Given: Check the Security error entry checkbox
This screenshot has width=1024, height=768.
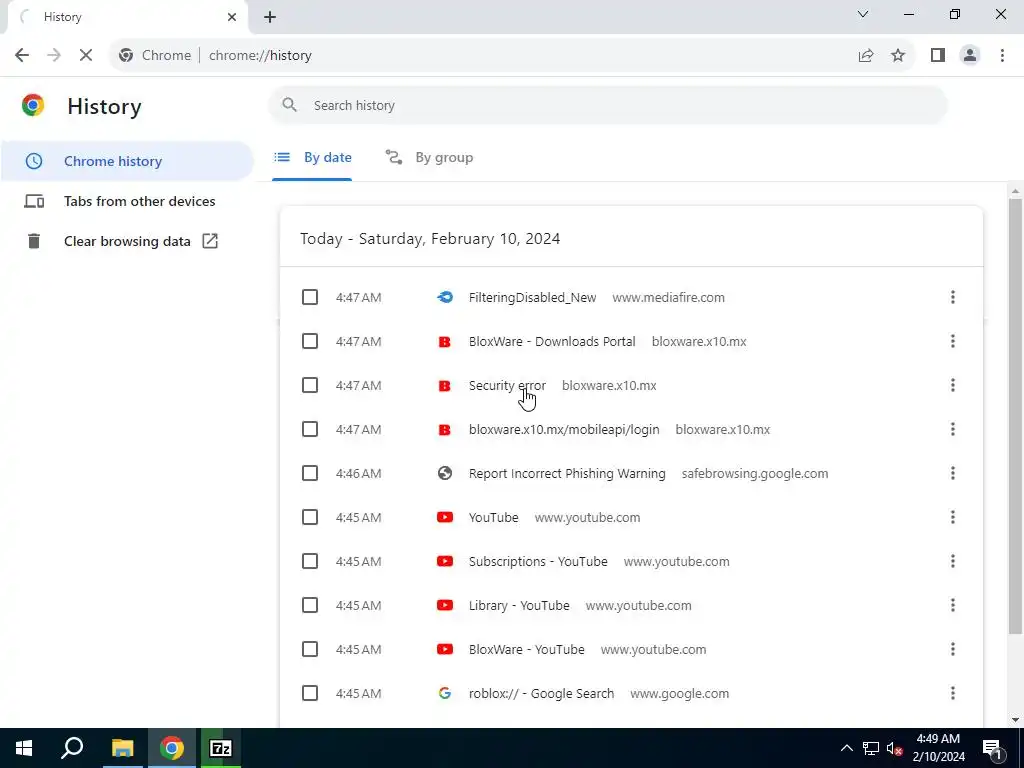Looking at the screenshot, I should click(310, 385).
